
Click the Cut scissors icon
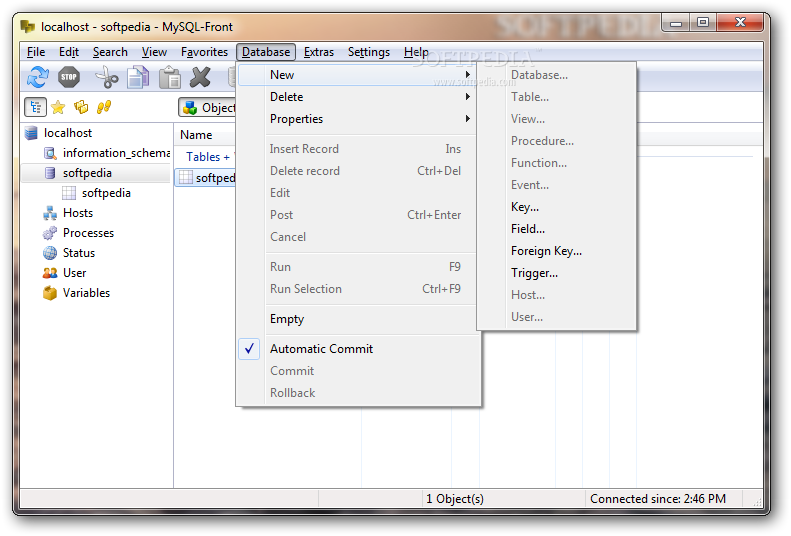(x=106, y=77)
